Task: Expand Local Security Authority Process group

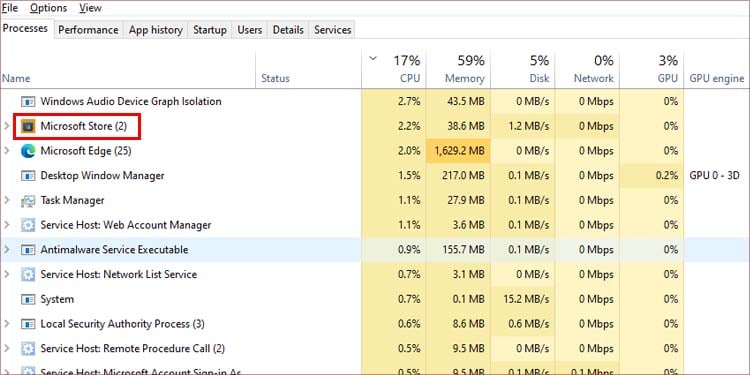Action: pyautogui.click(x=7, y=324)
